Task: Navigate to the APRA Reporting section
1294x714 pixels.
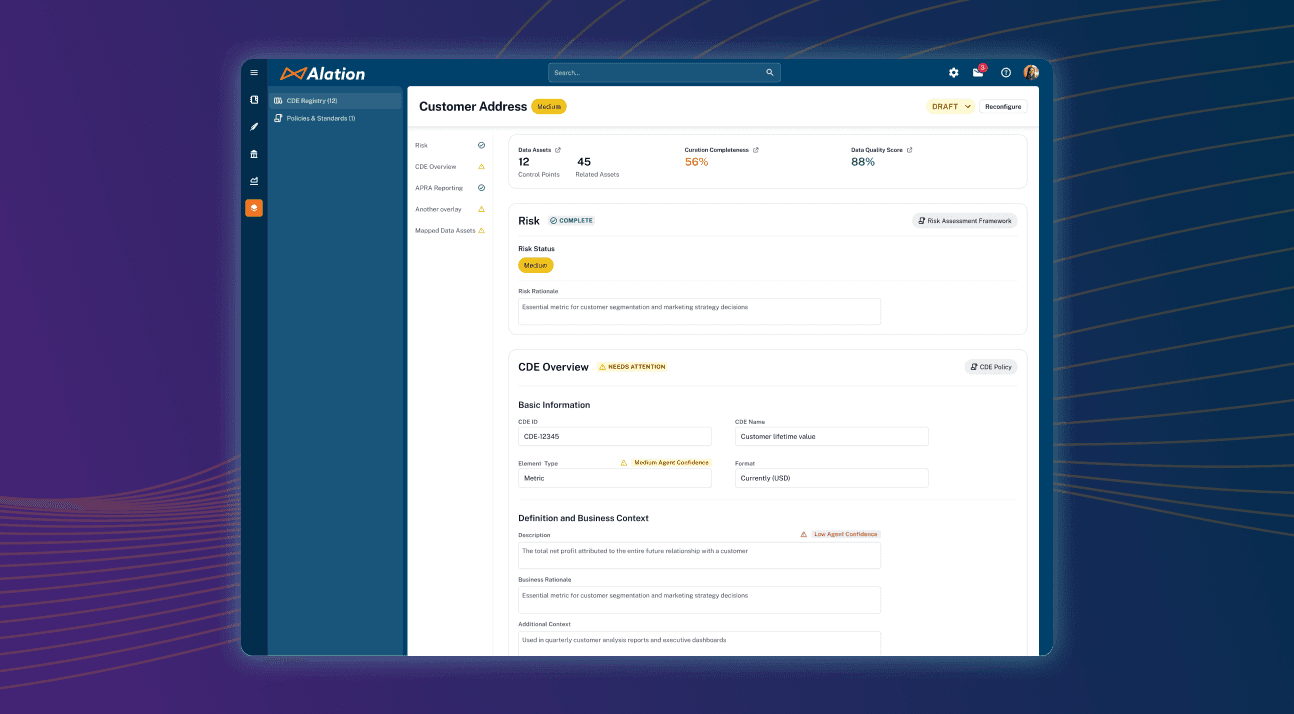Action: click(438, 187)
